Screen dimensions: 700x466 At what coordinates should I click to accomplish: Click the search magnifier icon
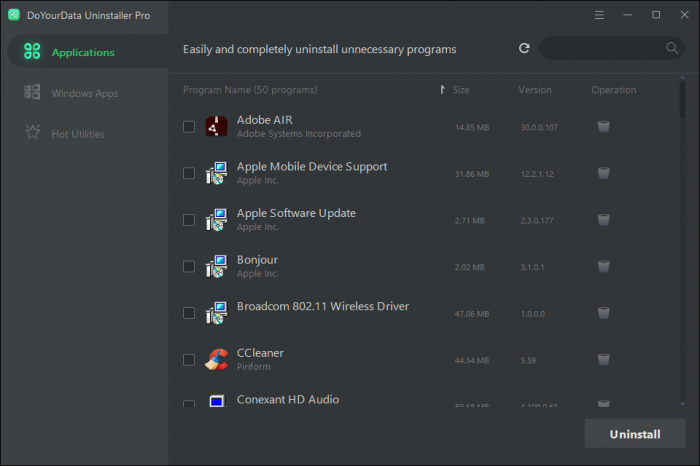pos(671,48)
